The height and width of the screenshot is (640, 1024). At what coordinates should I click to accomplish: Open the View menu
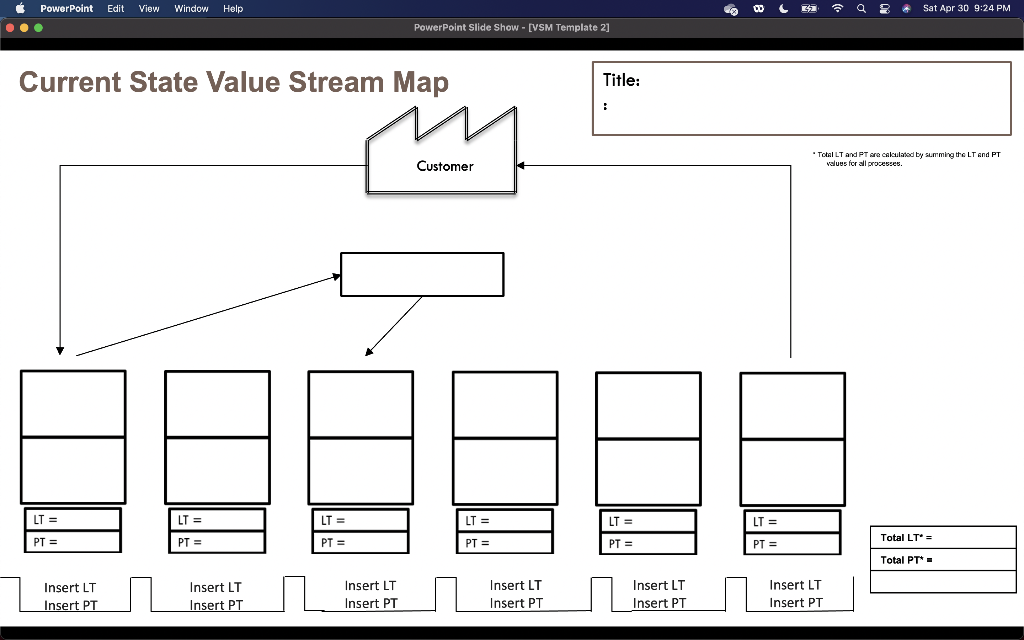(148, 9)
